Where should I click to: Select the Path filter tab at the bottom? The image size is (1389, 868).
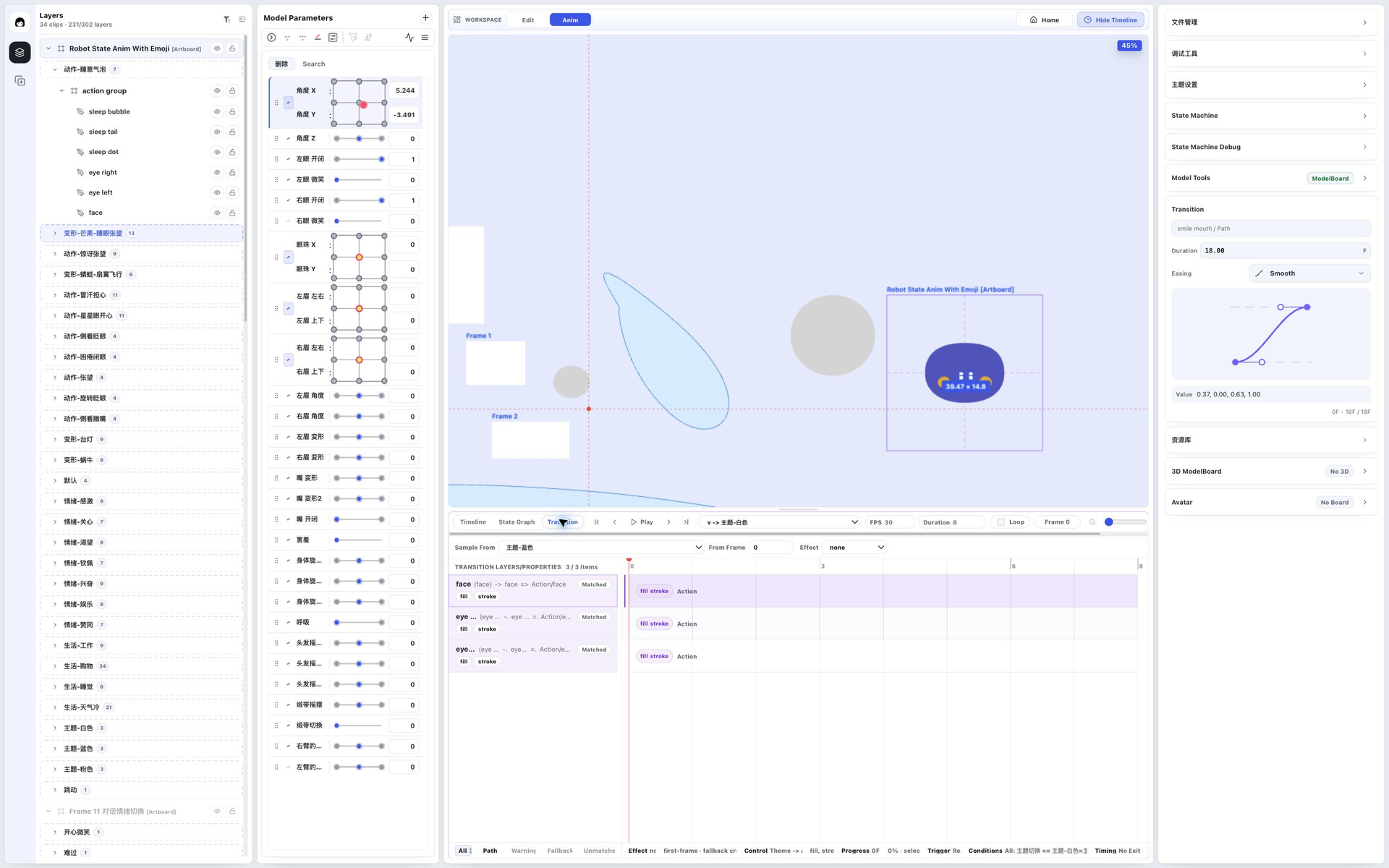pyautogui.click(x=490, y=851)
